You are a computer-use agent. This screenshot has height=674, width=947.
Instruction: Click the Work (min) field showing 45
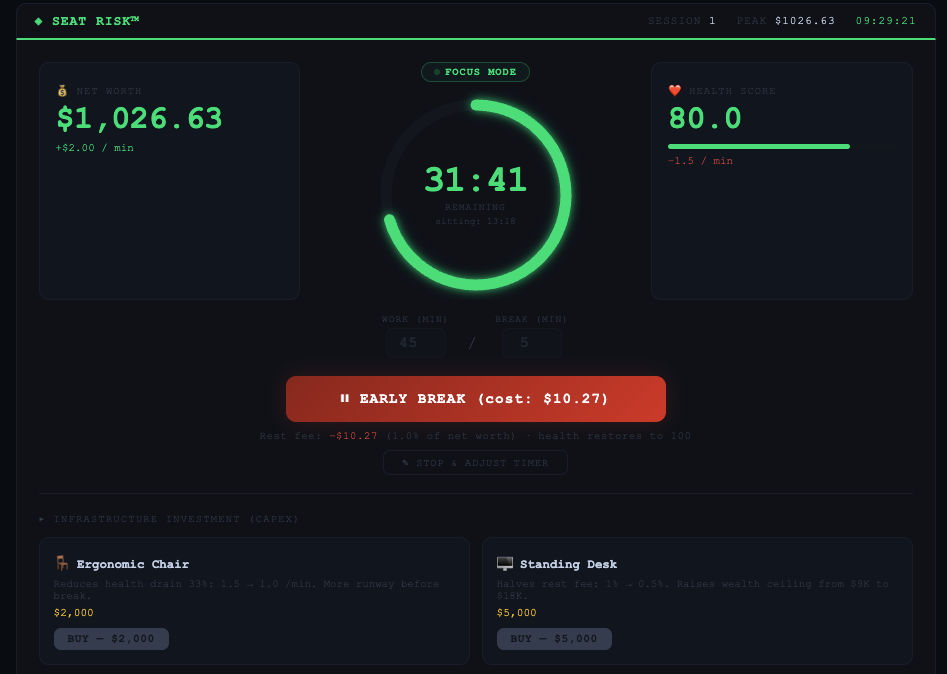pyautogui.click(x=416, y=342)
